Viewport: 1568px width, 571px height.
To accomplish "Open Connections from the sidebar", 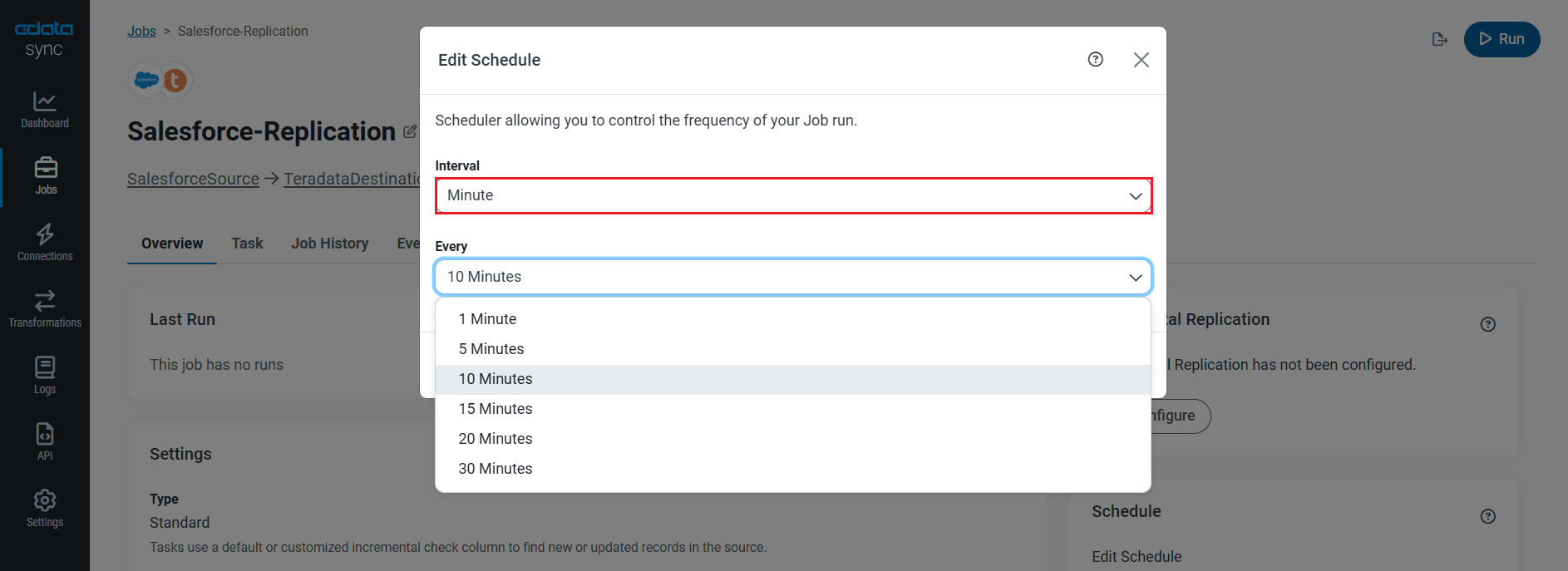I will click(45, 242).
